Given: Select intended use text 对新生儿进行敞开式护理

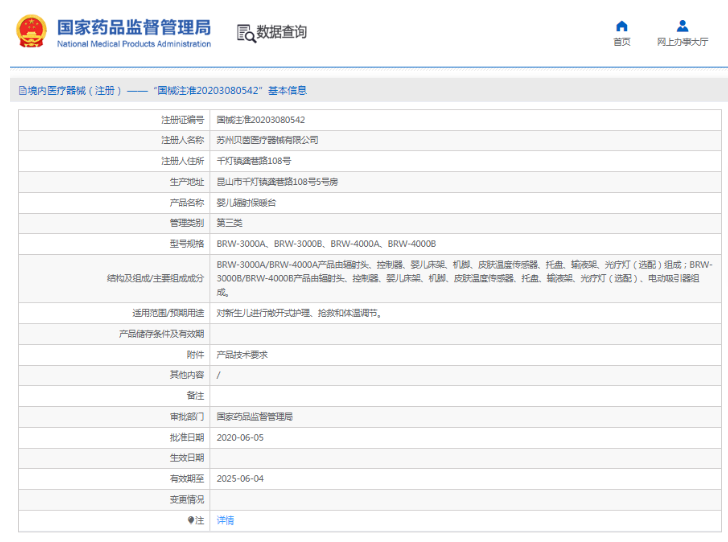Looking at the screenshot, I should point(299,313).
